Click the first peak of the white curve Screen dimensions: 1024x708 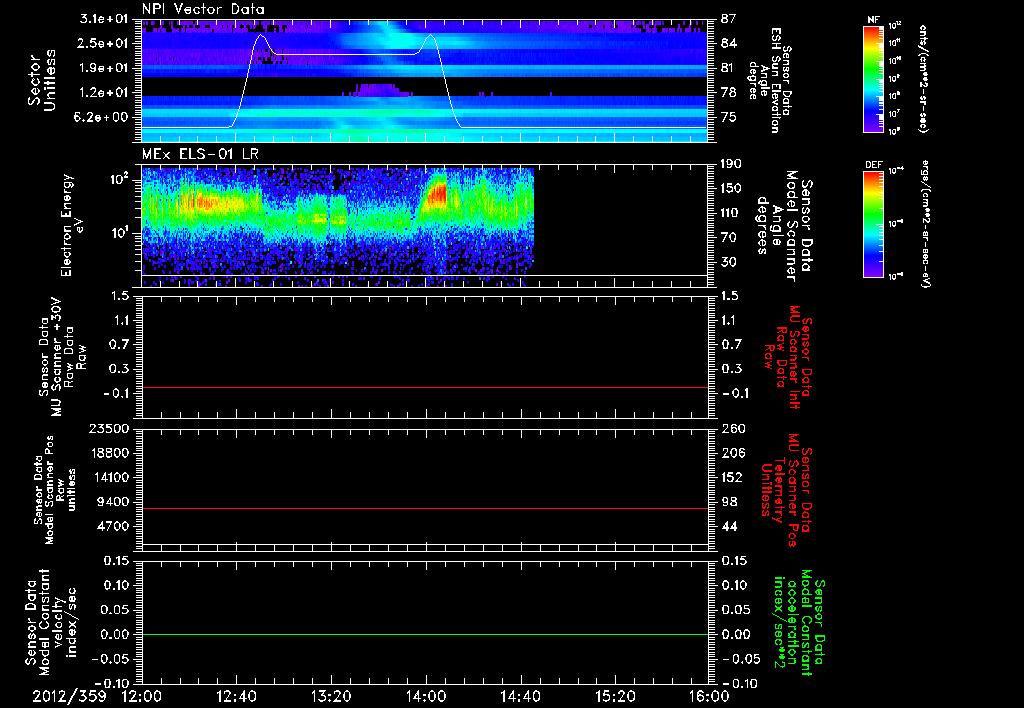click(x=262, y=35)
